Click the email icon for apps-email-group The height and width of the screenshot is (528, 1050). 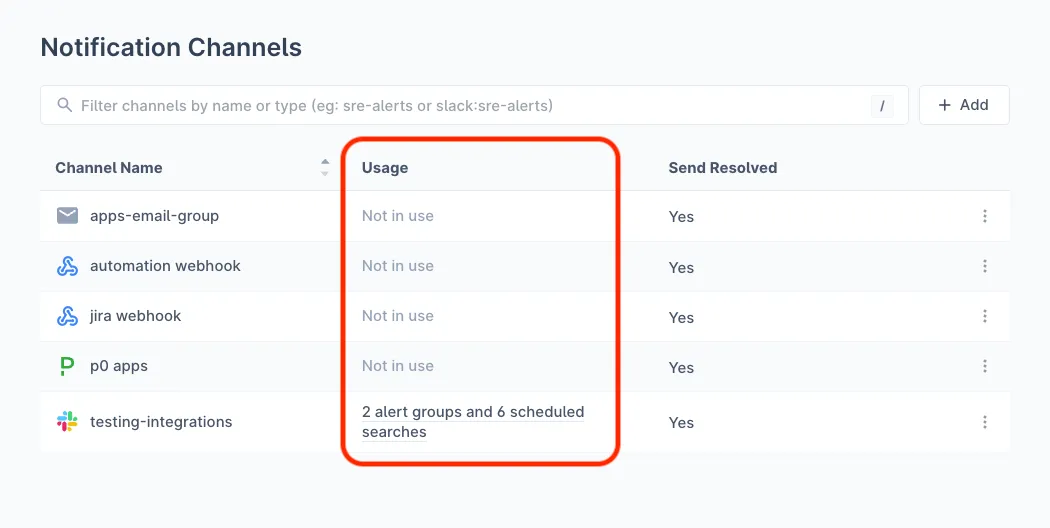coord(67,216)
